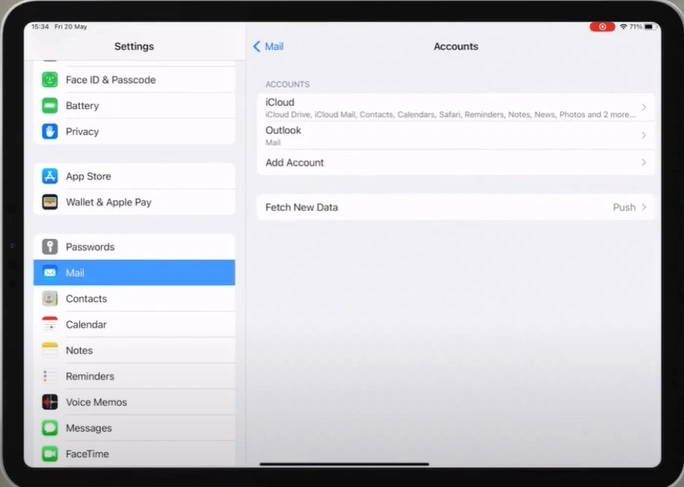684x487 pixels.
Task: Open the iCloud account chevron
Action: (x=643, y=107)
